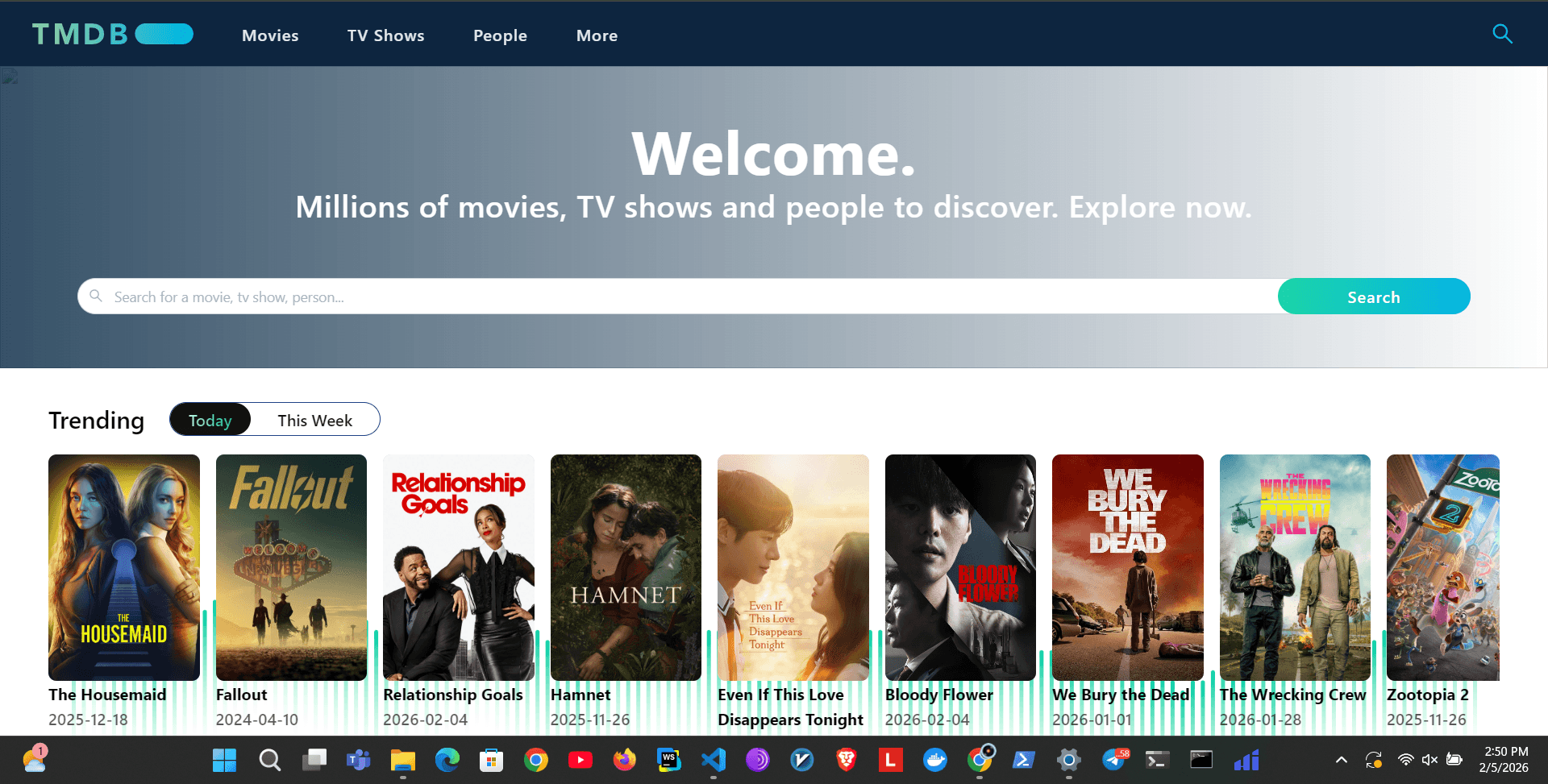Select People in the navigation bar
The width and height of the screenshot is (1548, 784).
click(x=500, y=35)
